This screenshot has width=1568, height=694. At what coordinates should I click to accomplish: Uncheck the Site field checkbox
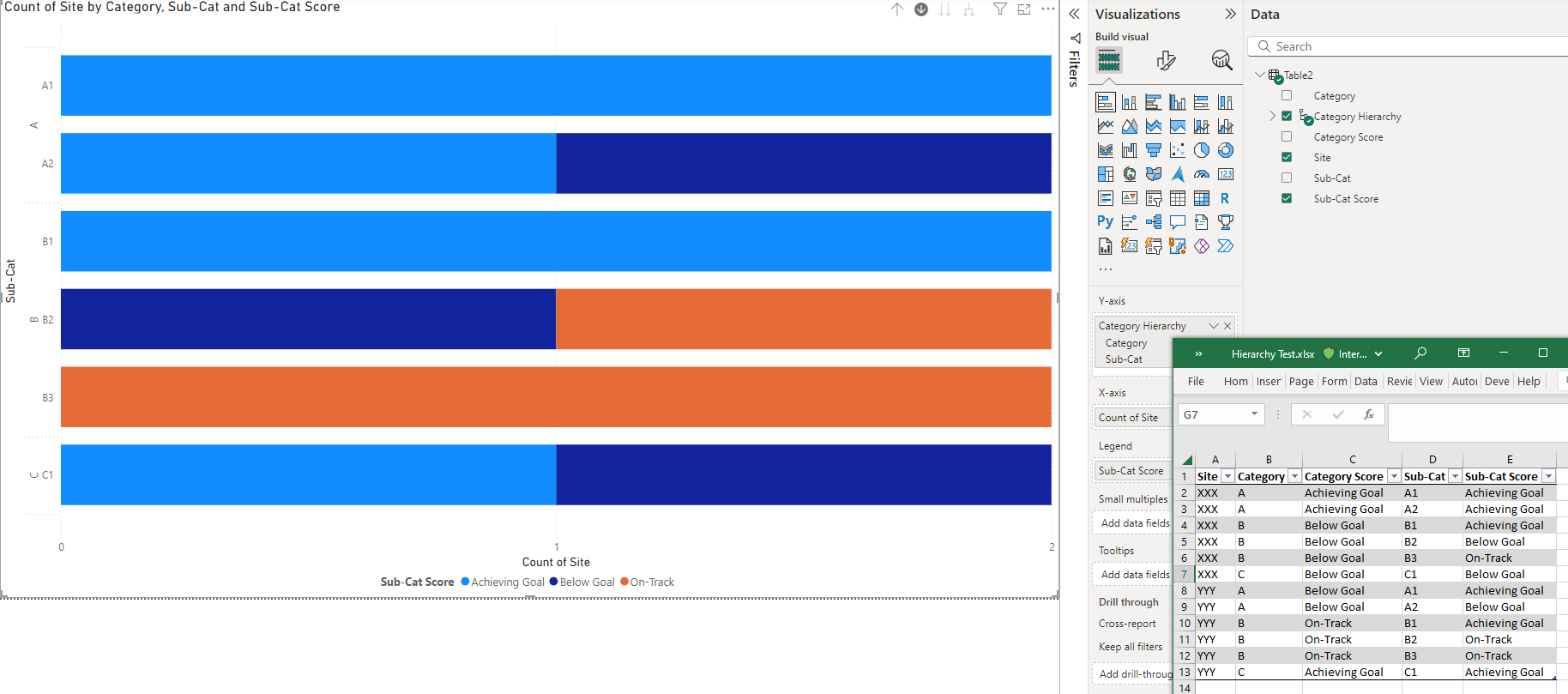point(1287,157)
